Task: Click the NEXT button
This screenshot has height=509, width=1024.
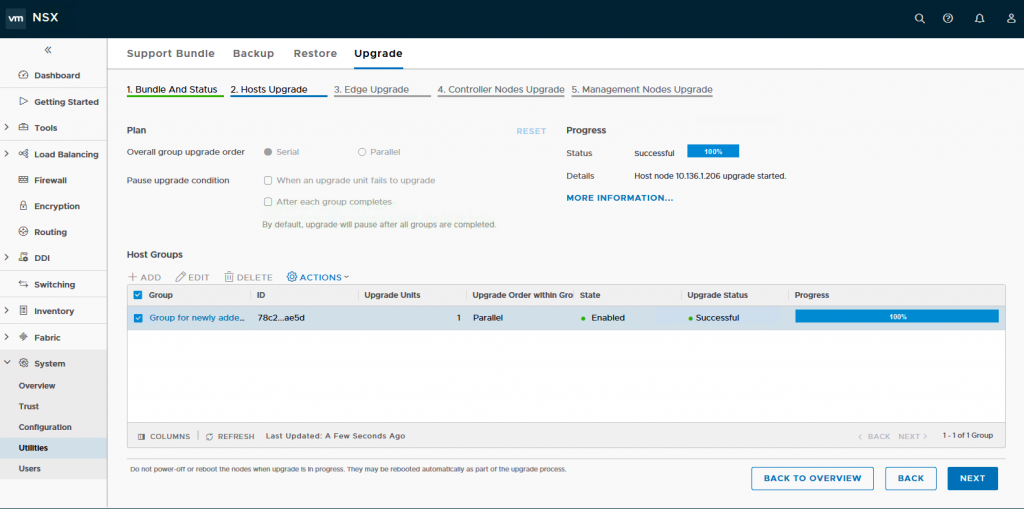Action: tap(972, 478)
